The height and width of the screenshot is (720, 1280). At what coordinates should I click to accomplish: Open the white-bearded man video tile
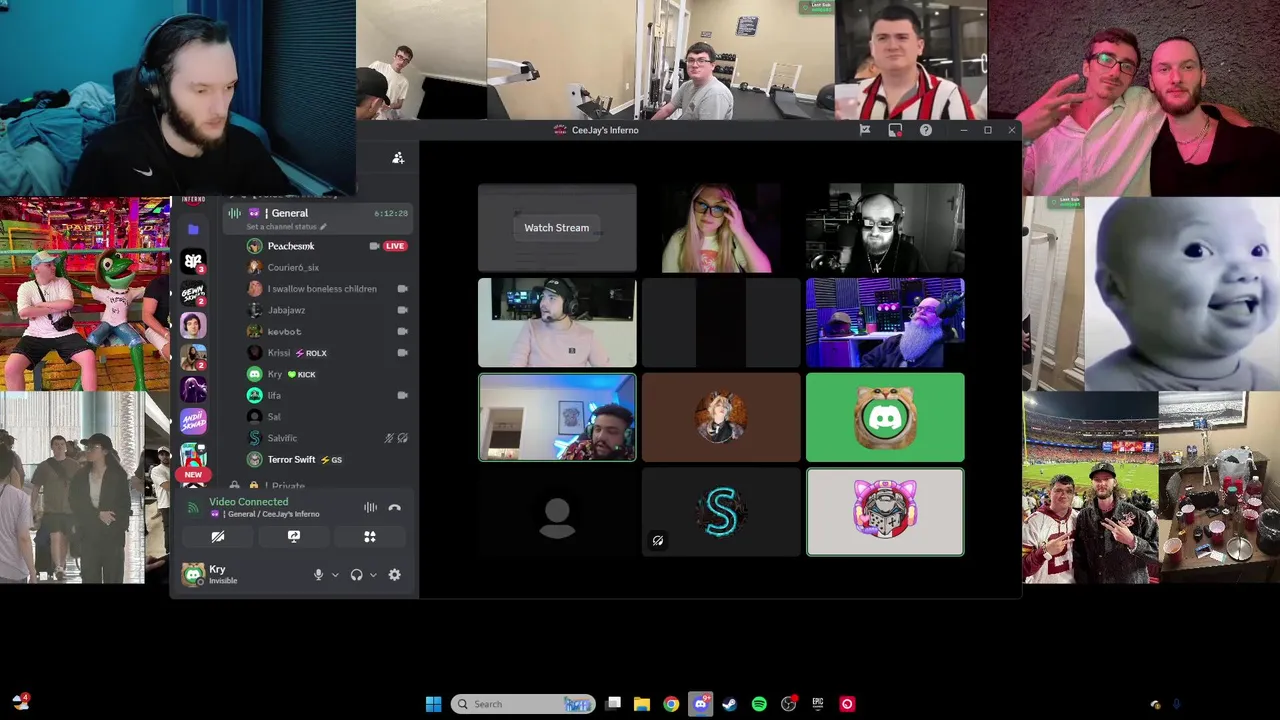885,322
